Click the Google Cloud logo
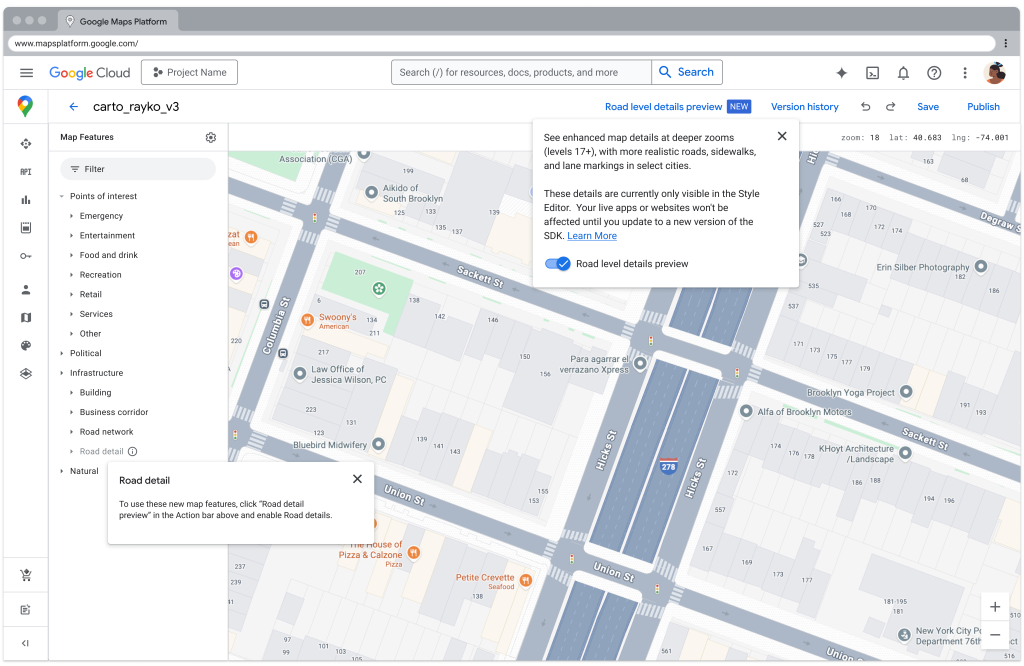 point(89,72)
